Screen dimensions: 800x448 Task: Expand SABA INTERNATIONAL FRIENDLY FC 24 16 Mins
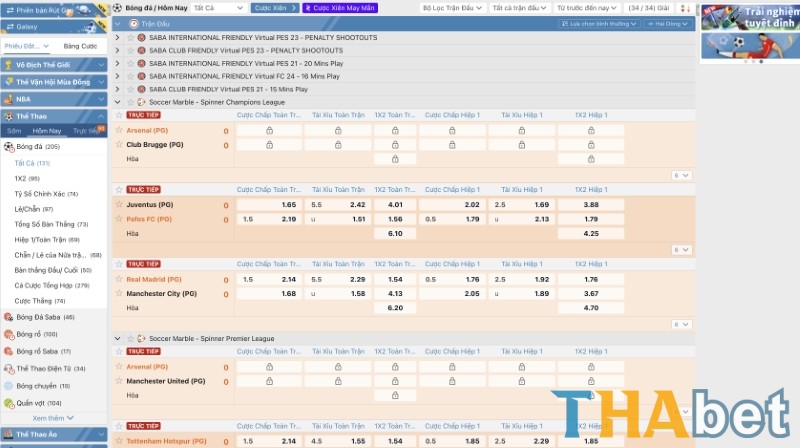(118, 76)
